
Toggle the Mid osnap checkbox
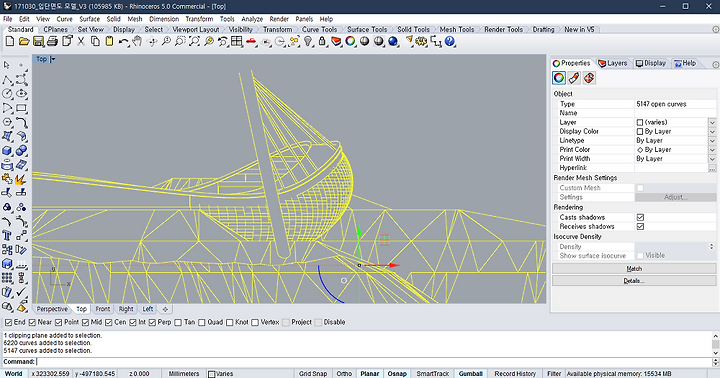(x=85, y=322)
